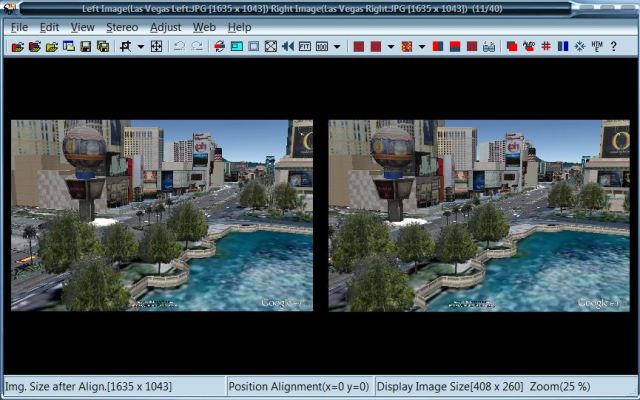Click the two blue bars icon
Image resolution: width=640 pixels, height=400 pixels.
[x=563, y=47]
